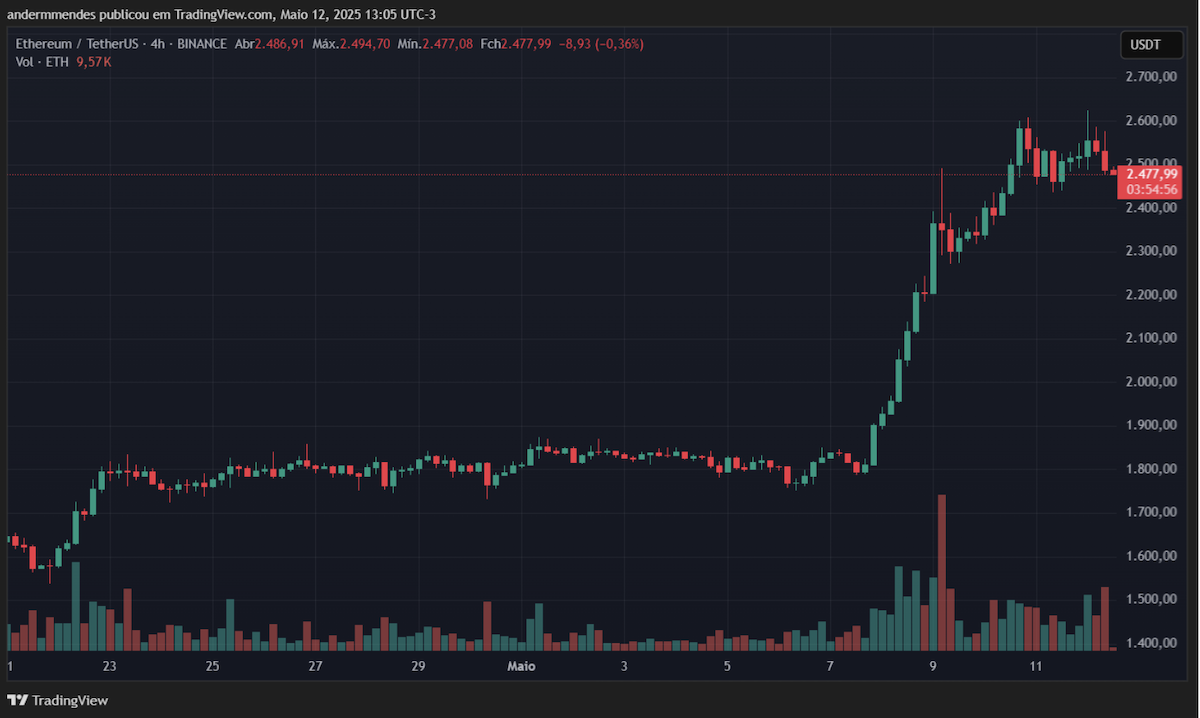Select the 4h interval label
Viewport: 1200px width, 718px height.
click(x=160, y=44)
